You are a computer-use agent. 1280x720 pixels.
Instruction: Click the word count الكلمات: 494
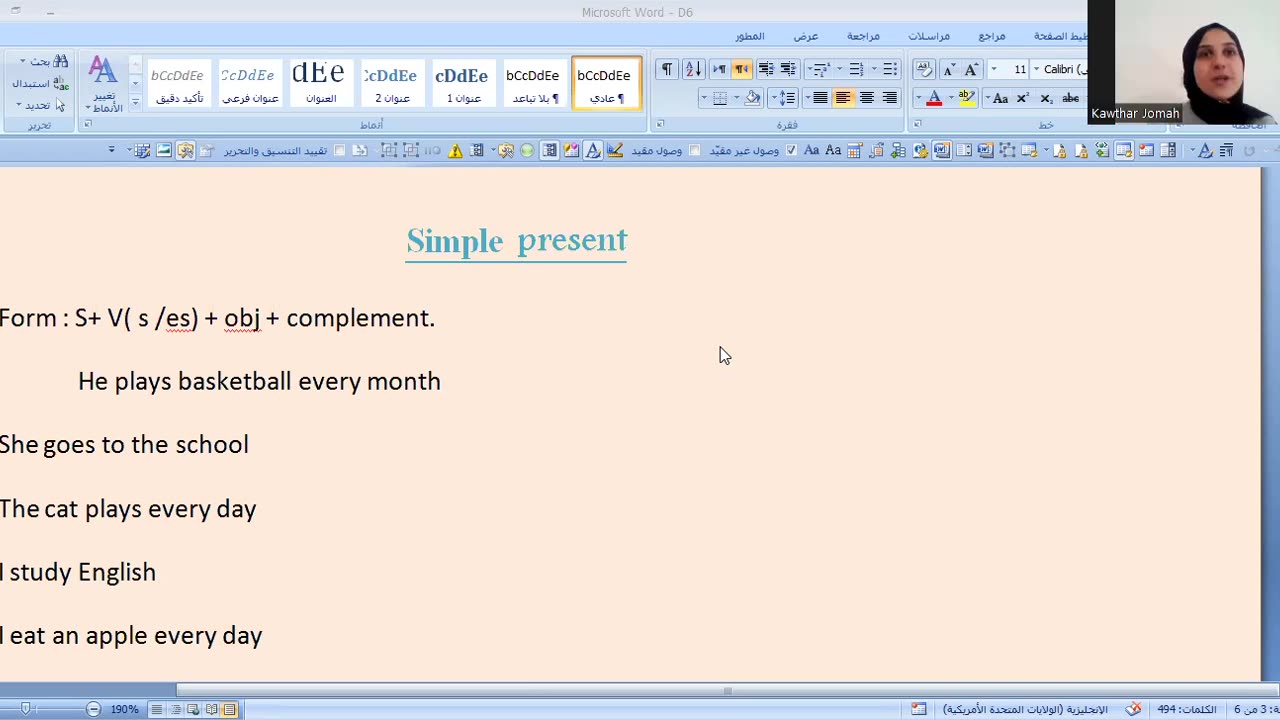1187,709
